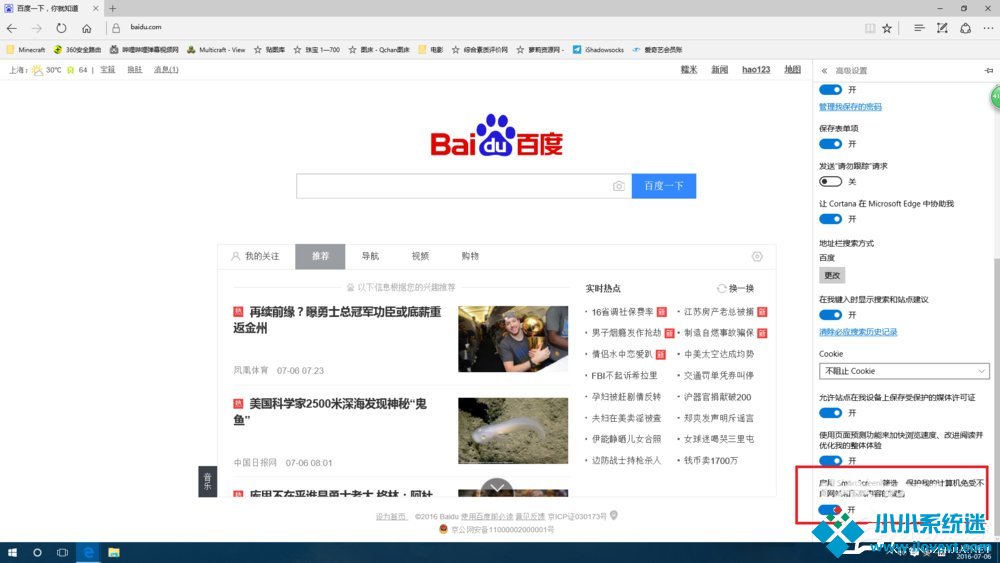Image resolution: width=1000 pixels, height=563 pixels.
Task: Go back to previous page
Action: 12,28
